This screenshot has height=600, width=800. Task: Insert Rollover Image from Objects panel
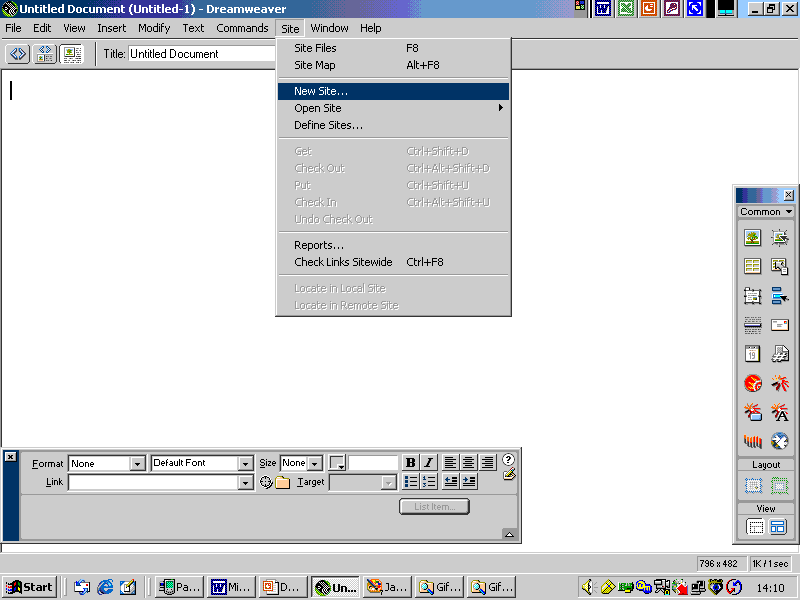(780, 237)
